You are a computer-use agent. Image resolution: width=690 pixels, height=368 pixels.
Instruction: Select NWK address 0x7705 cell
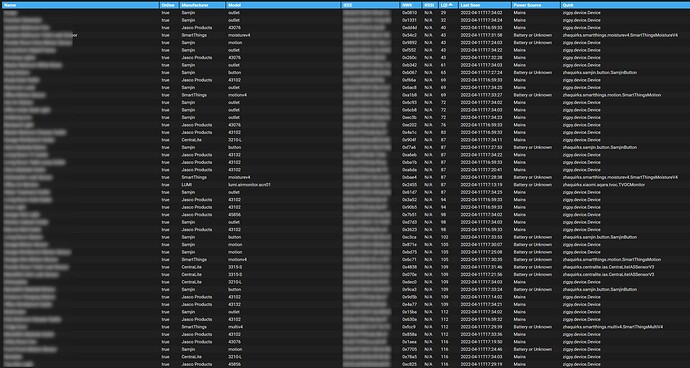click(x=409, y=350)
